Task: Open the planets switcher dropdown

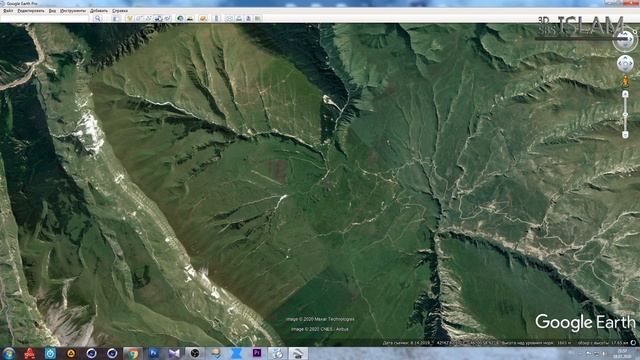Action: [x=203, y=18]
